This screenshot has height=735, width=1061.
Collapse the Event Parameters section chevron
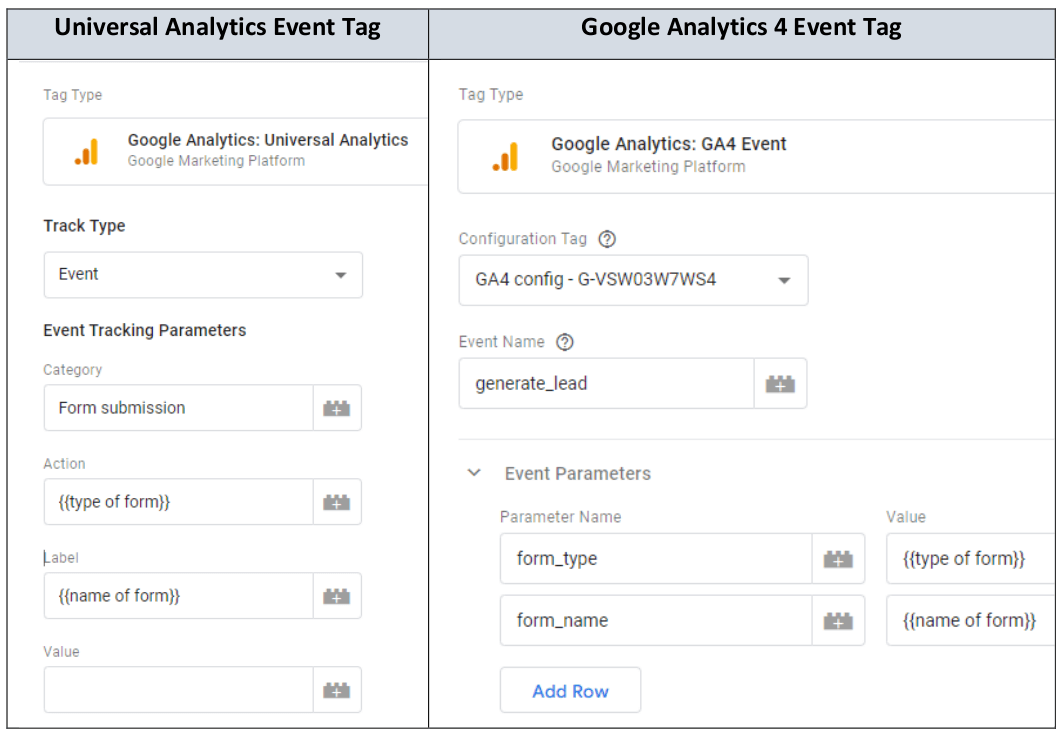[x=474, y=472]
